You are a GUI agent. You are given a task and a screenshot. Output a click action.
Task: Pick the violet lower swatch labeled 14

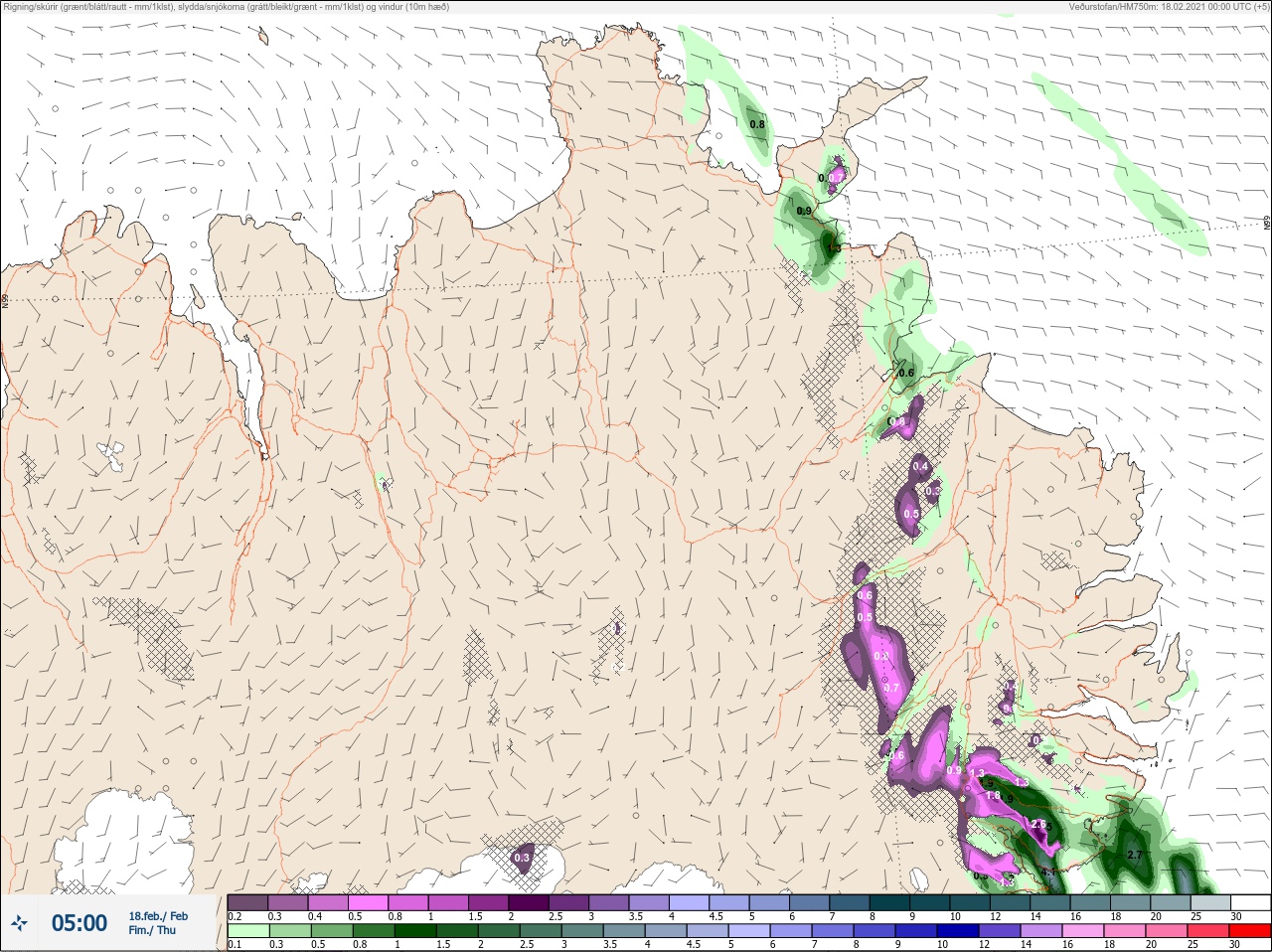[1043, 931]
